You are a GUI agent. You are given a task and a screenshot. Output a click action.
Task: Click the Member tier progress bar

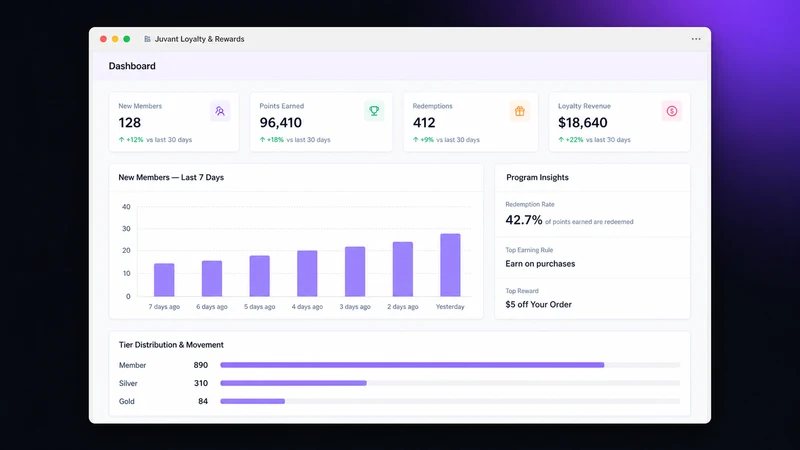(450, 365)
